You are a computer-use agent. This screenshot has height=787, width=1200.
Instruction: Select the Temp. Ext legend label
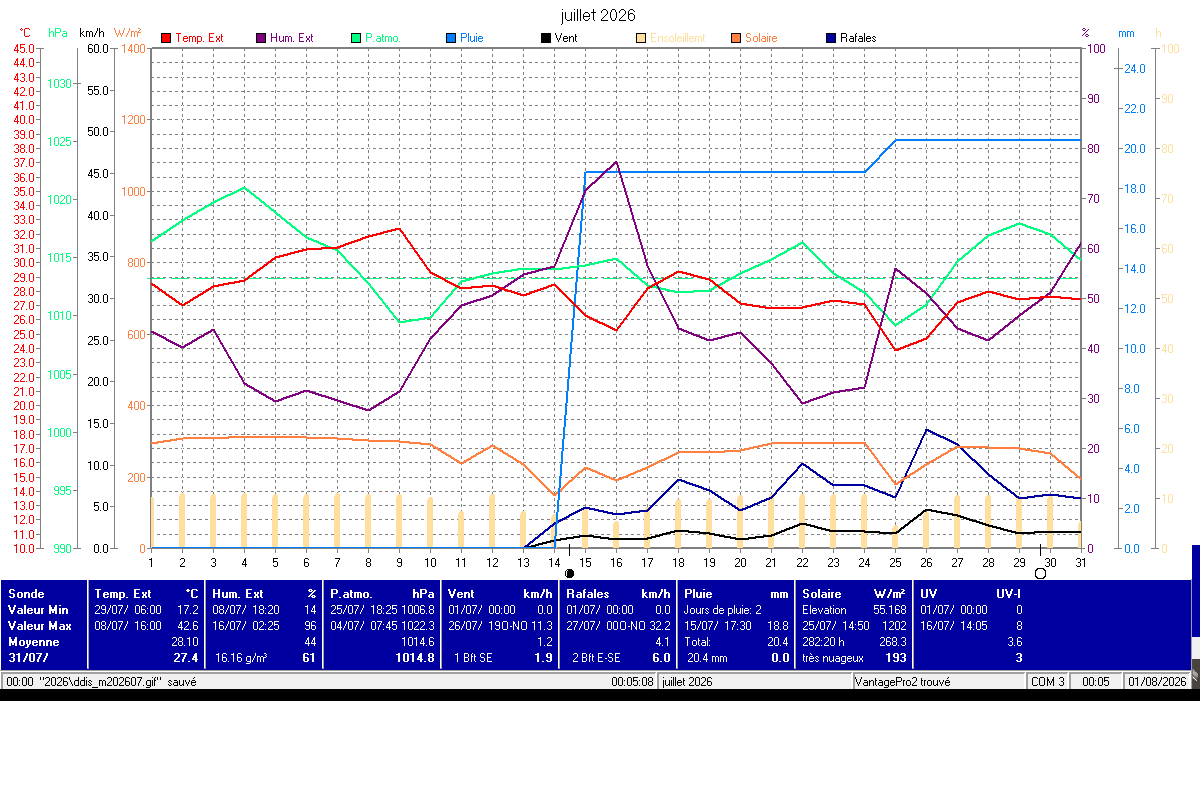coord(199,38)
